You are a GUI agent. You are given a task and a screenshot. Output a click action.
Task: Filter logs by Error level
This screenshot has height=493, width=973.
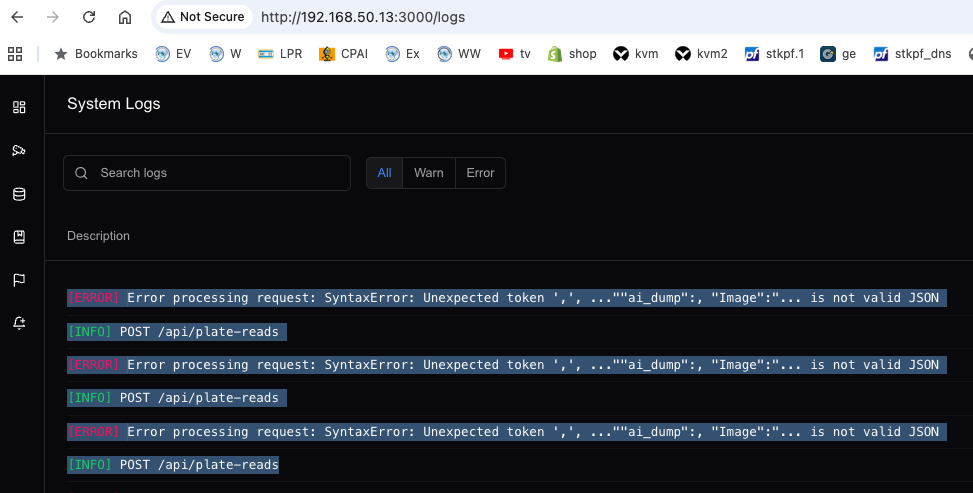480,173
